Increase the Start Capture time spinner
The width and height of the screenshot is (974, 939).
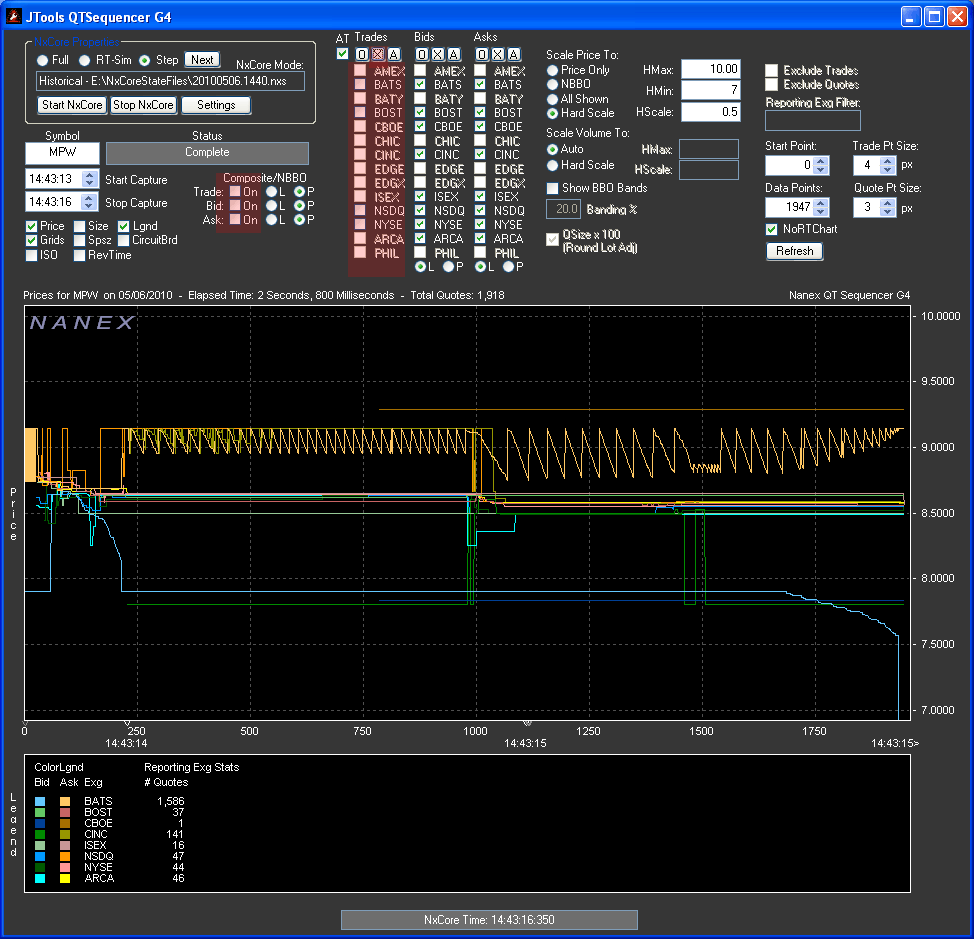tap(92, 176)
